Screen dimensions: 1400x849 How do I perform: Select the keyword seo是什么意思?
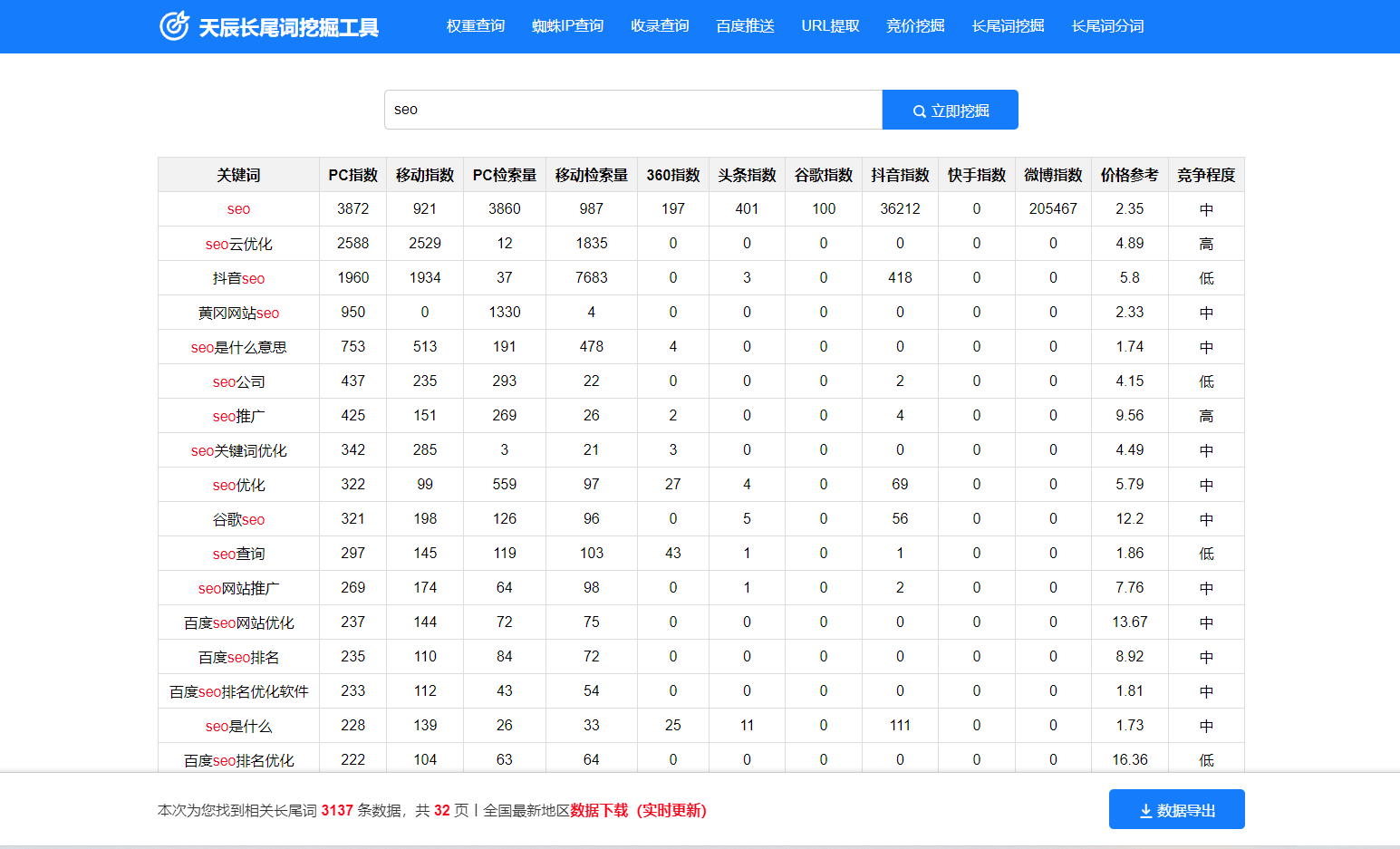(238, 347)
